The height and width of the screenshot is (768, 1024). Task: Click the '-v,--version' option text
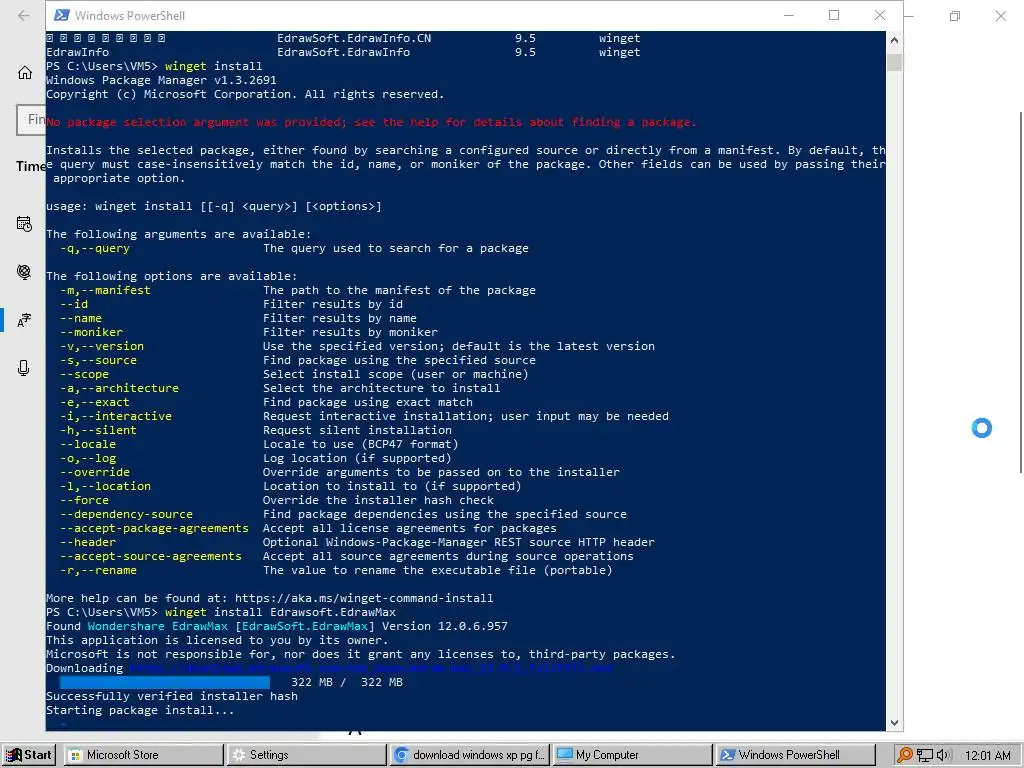pos(102,346)
